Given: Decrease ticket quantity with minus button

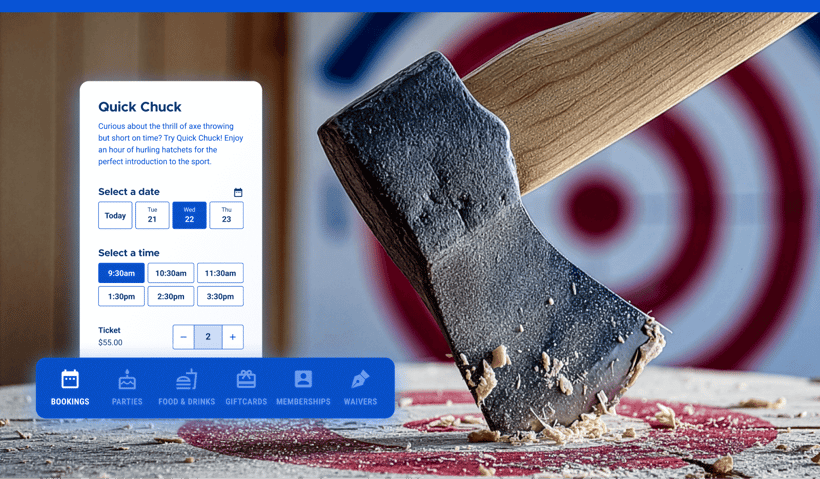Looking at the screenshot, I should 183,337.
